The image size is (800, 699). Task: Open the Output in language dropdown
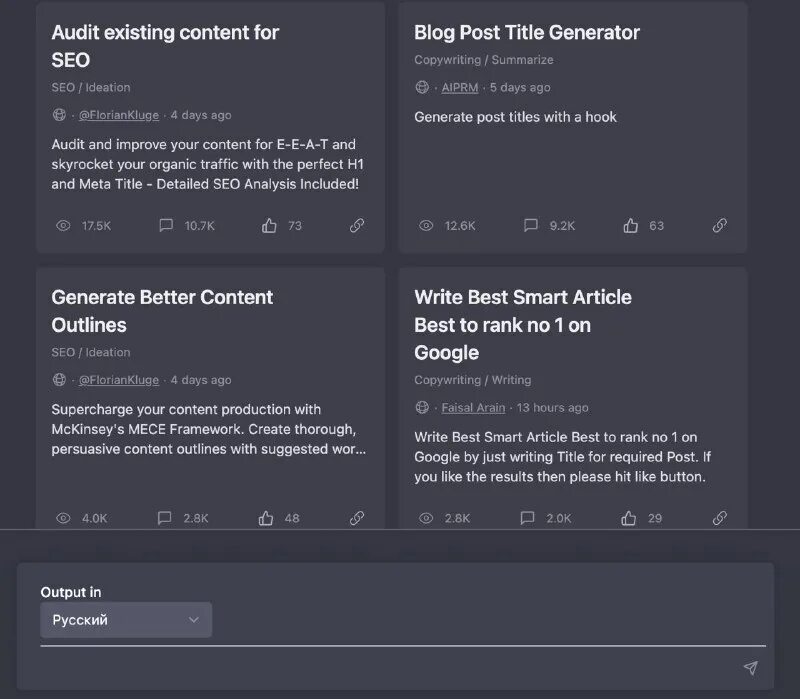tap(126, 620)
